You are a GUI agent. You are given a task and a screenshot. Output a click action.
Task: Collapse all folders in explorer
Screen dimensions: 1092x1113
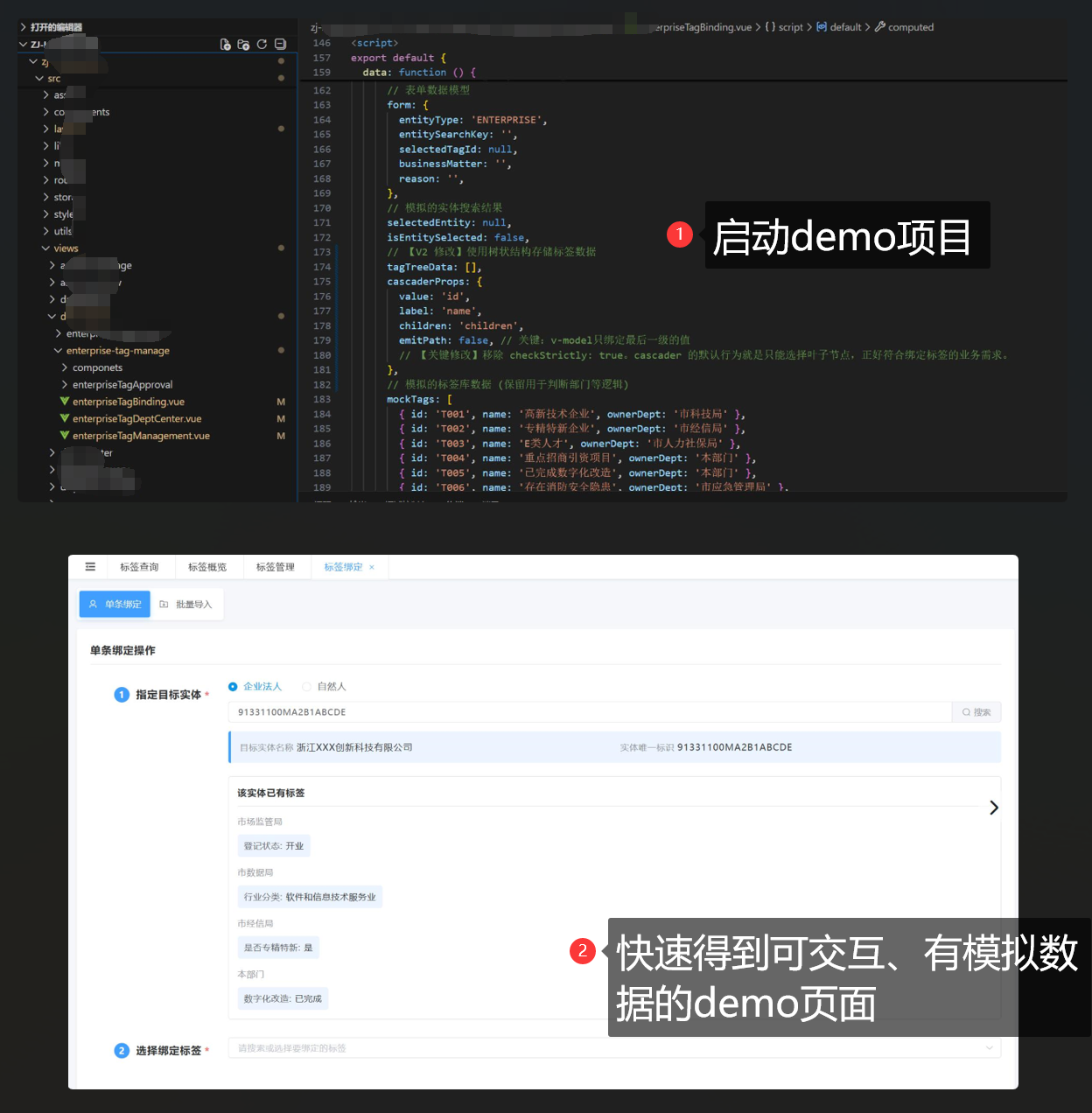tap(280, 45)
